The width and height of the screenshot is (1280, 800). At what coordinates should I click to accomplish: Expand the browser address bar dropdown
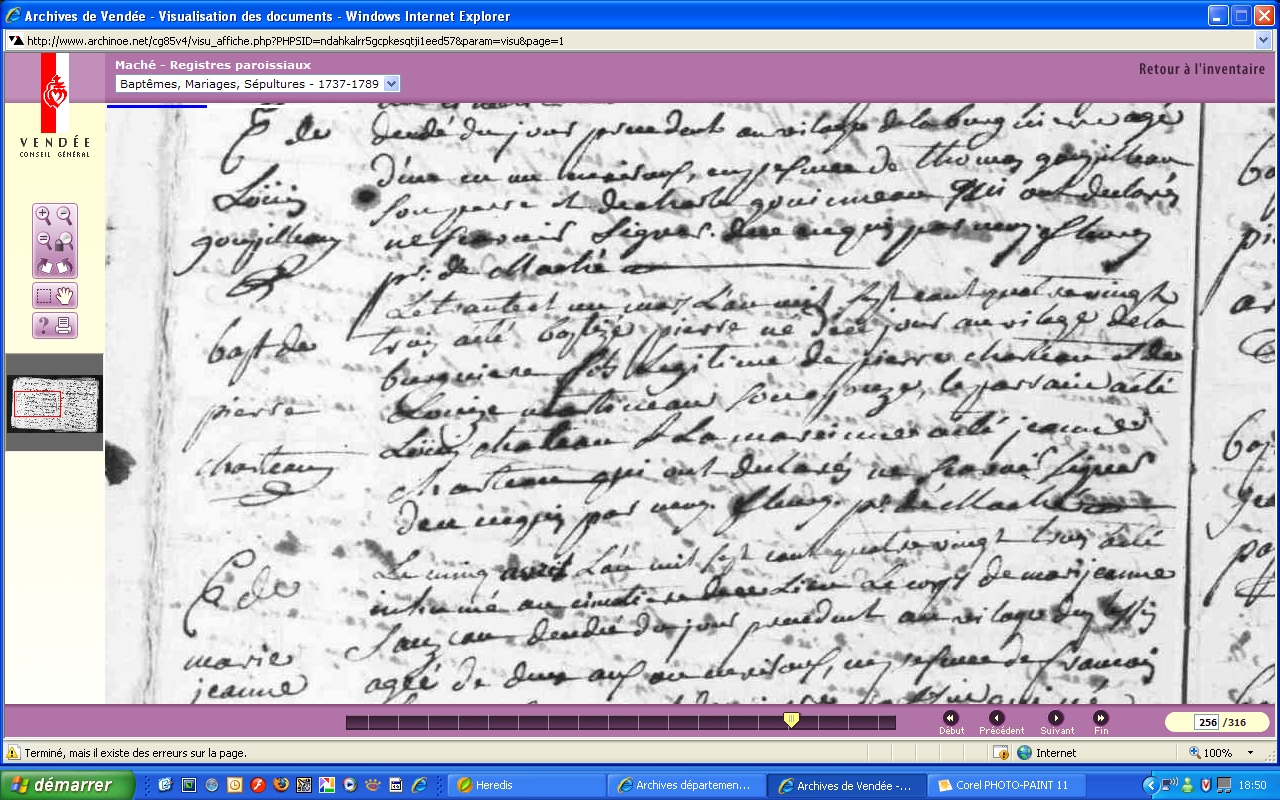pos(1262,41)
